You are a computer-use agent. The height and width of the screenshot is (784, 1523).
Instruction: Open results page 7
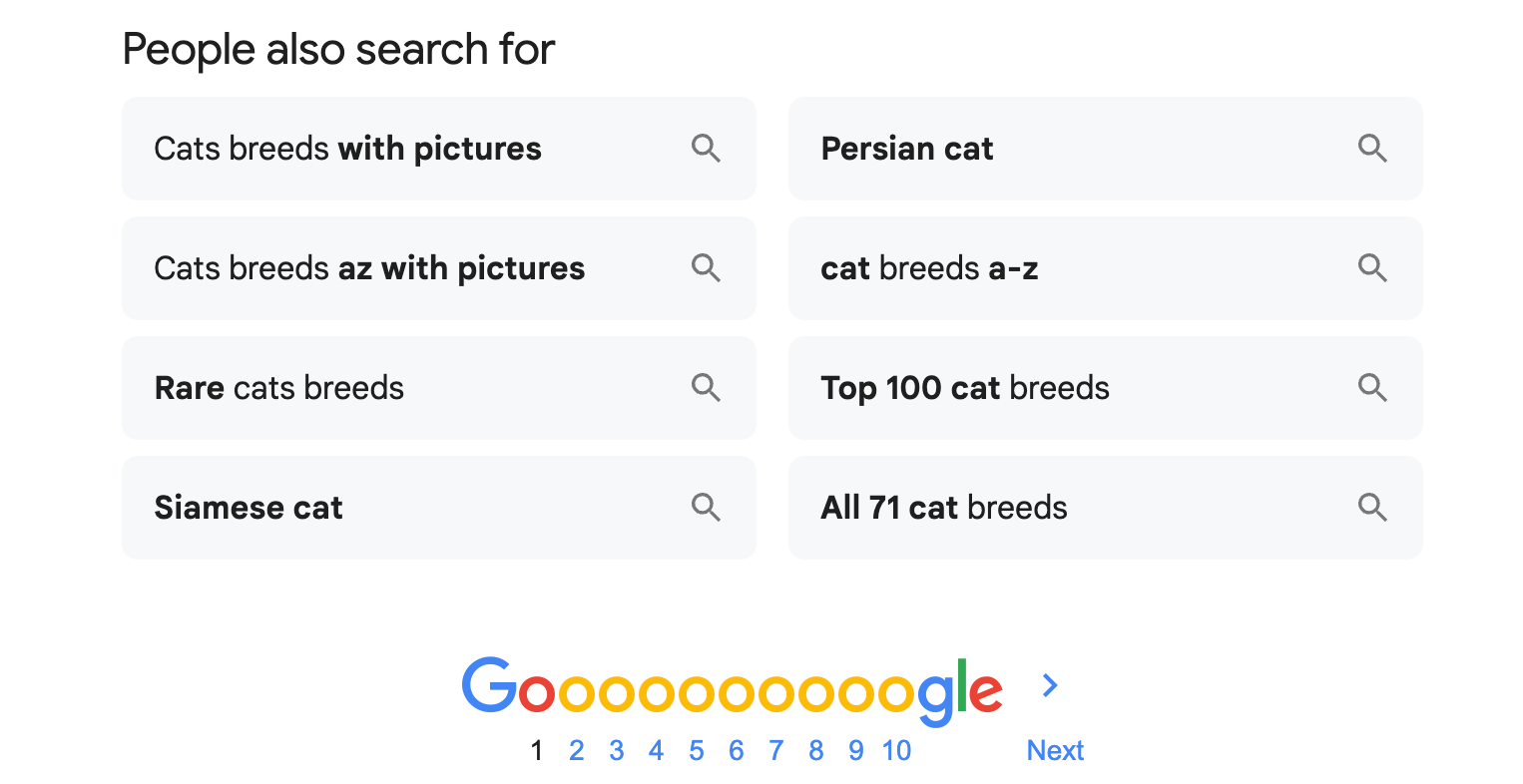[x=775, y=750]
